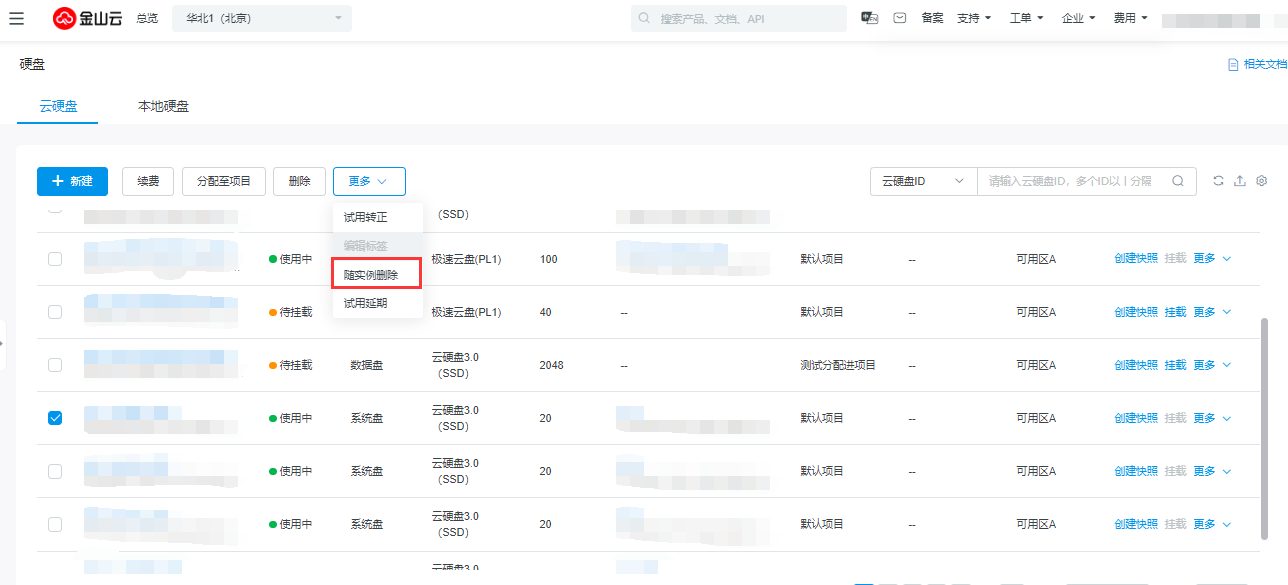Refresh the cloud disk list

1218,181
